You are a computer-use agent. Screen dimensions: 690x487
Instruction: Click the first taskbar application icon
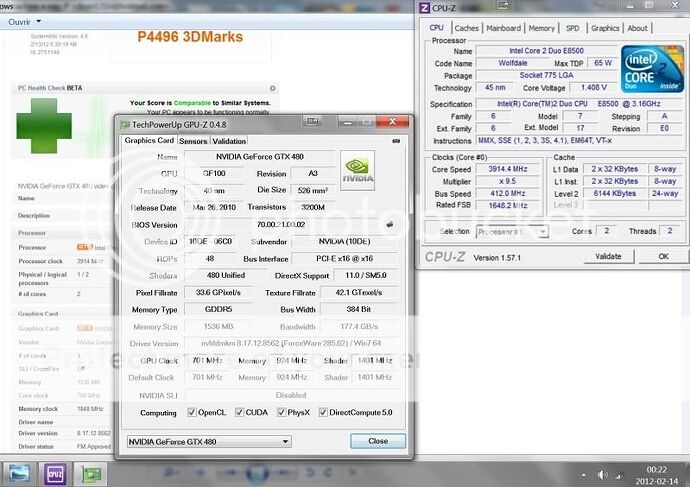20,472
